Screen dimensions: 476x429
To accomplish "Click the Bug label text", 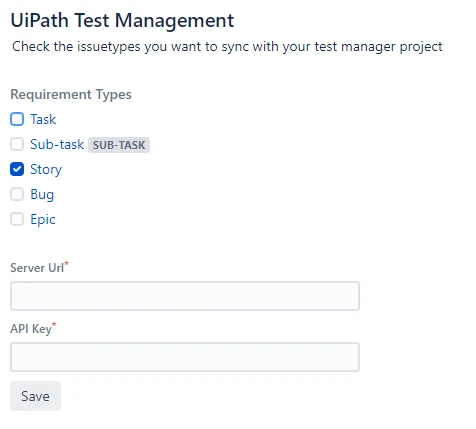I will [x=42, y=195].
